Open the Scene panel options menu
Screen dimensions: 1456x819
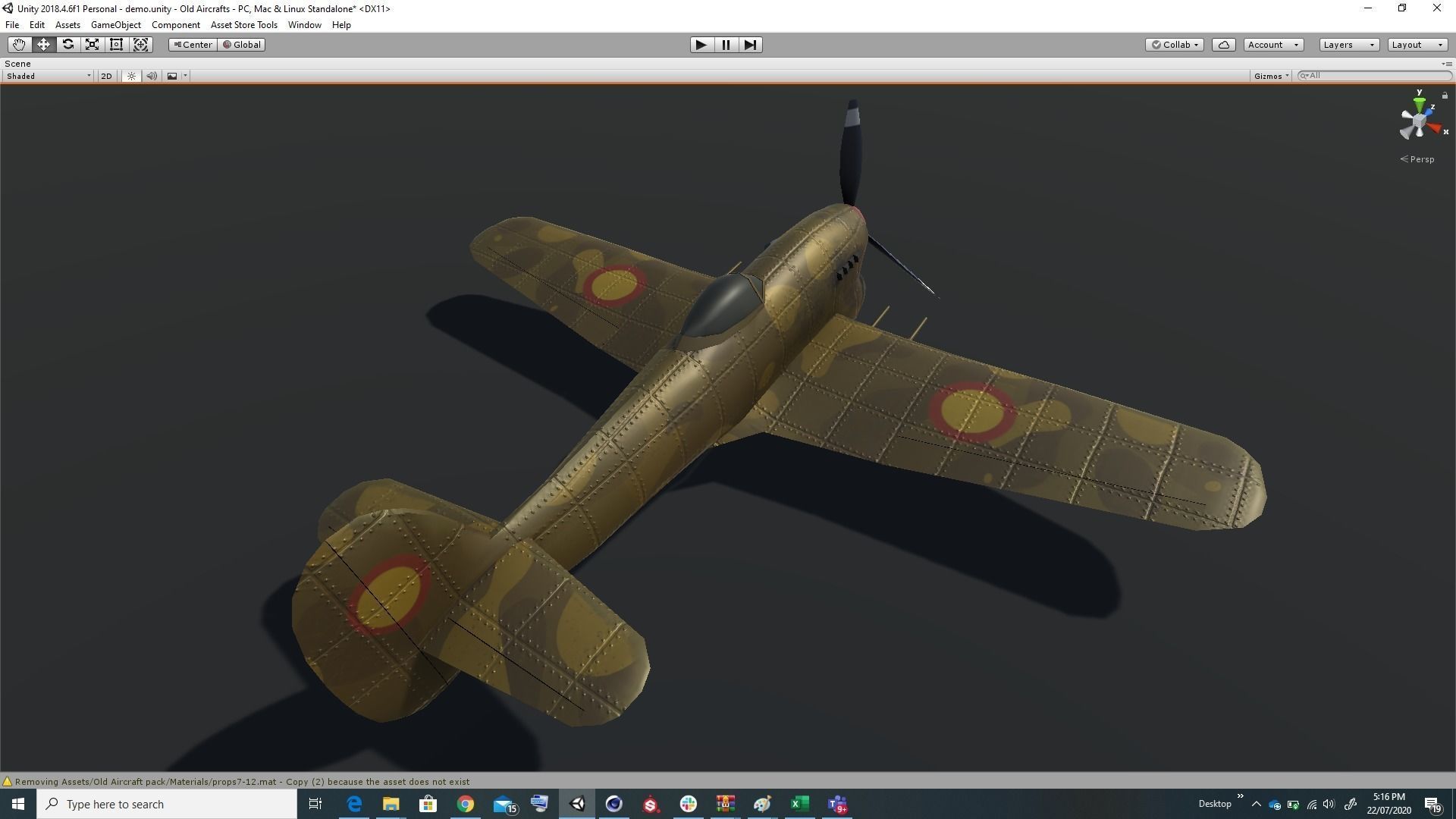[1447, 64]
